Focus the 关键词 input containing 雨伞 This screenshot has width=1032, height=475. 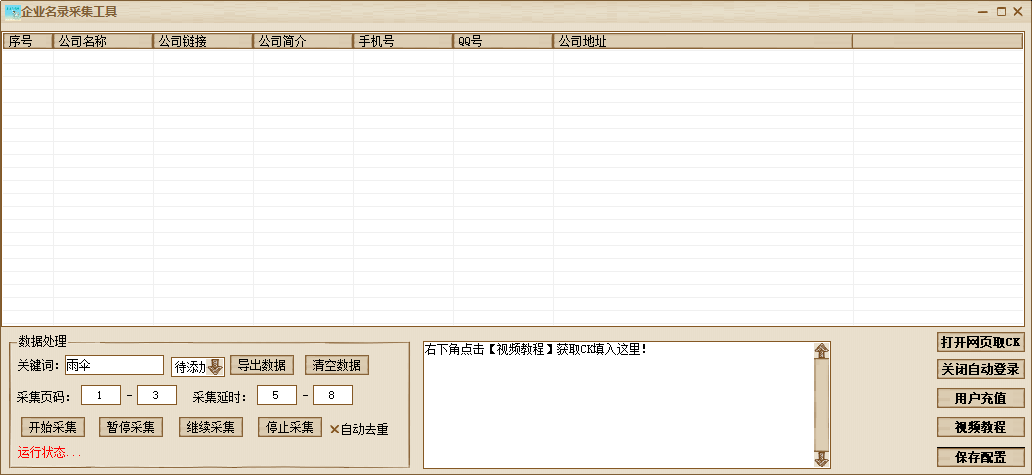point(113,365)
